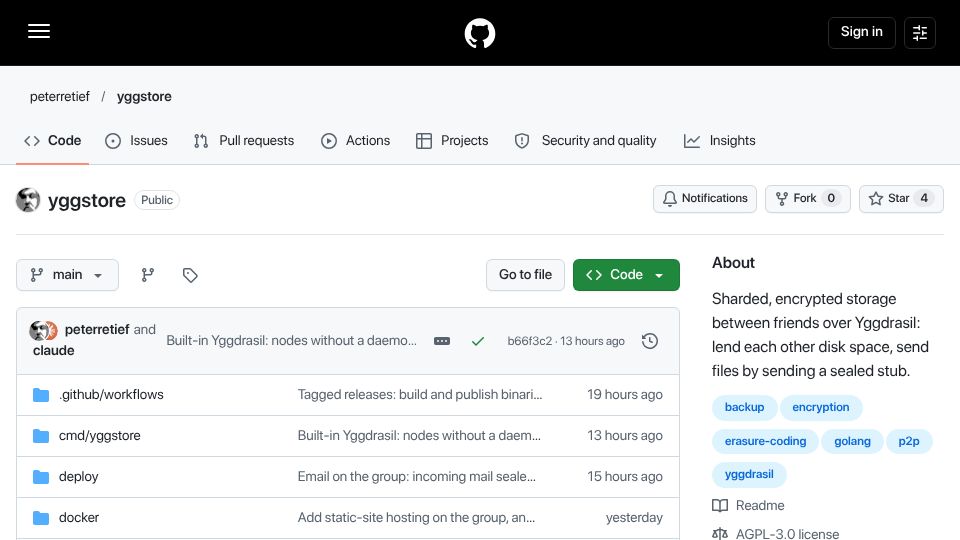
Task: Open commit hash b66f3c2
Action: tap(530, 341)
